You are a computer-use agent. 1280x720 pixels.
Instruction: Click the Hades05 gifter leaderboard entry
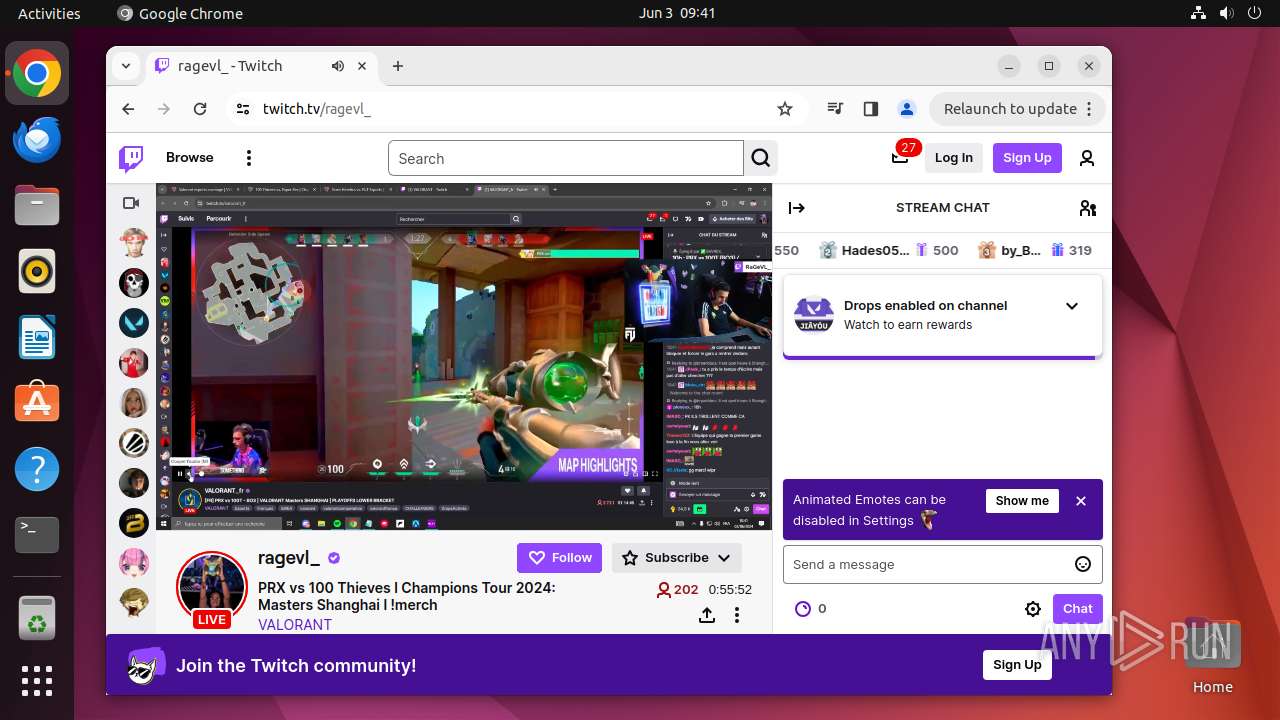(x=889, y=250)
